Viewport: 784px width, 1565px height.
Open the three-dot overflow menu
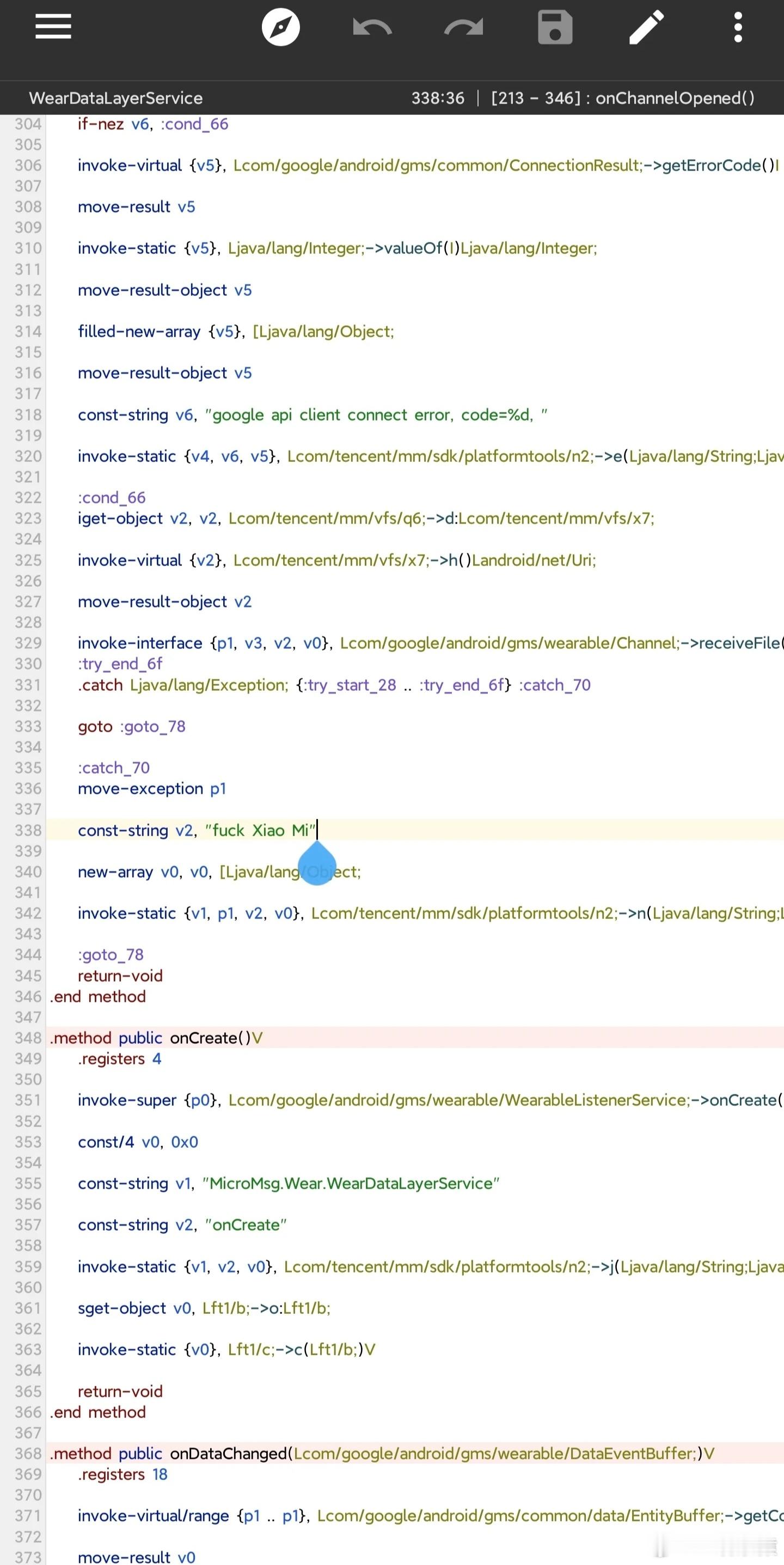[x=738, y=27]
